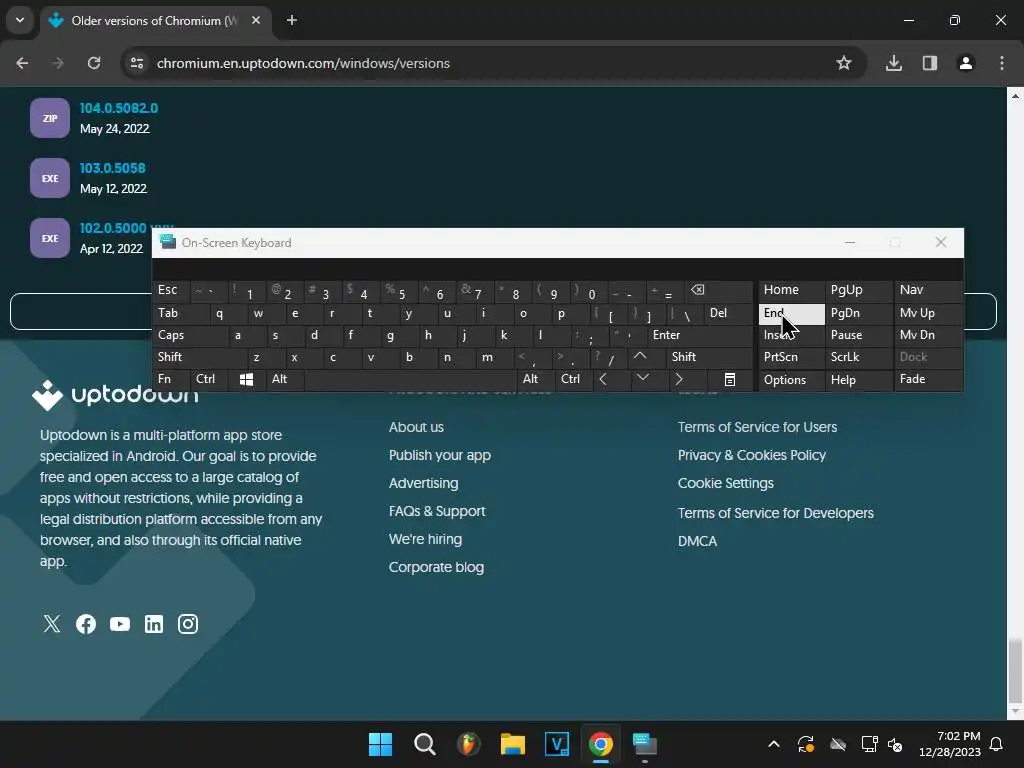The image size is (1024, 768).
Task: Open Chrome side panel icon
Action: [930, 63]
